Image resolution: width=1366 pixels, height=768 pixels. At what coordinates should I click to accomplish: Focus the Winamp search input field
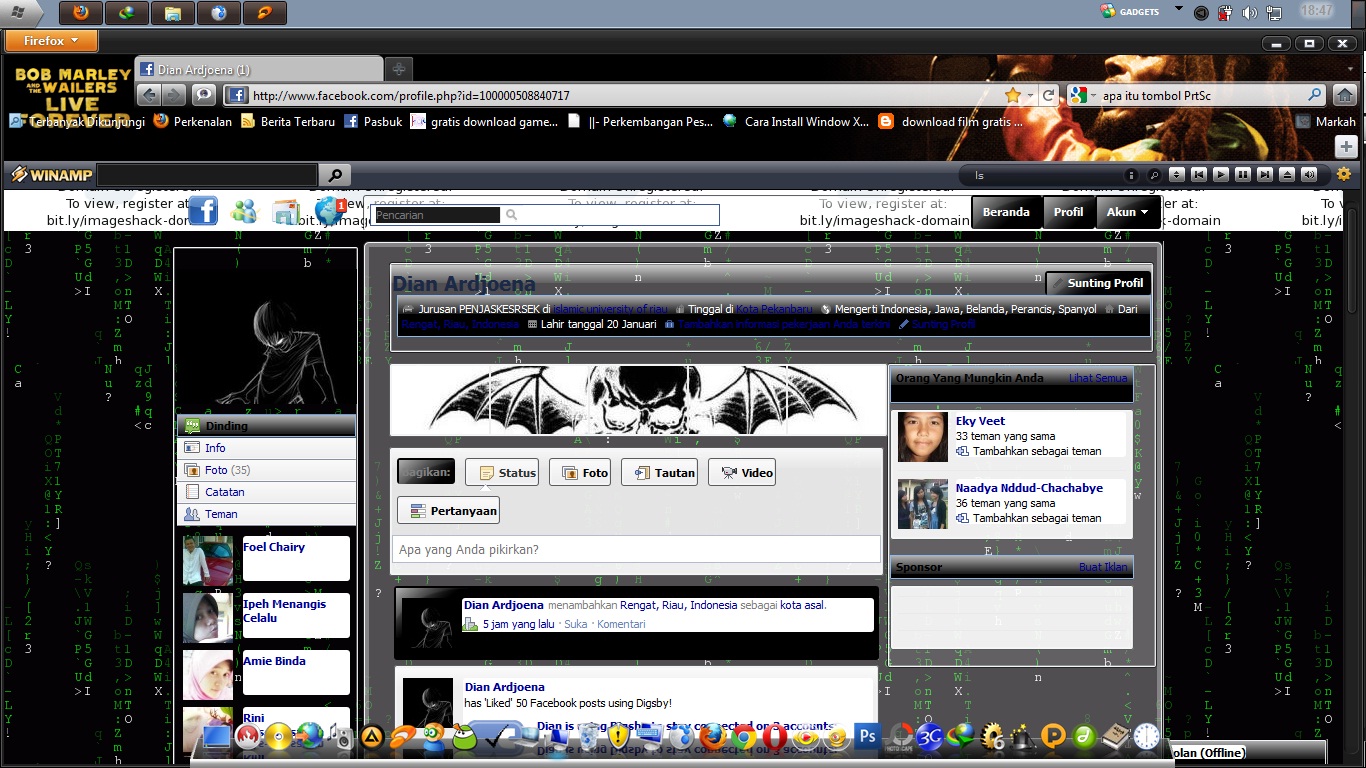(207, 175)
